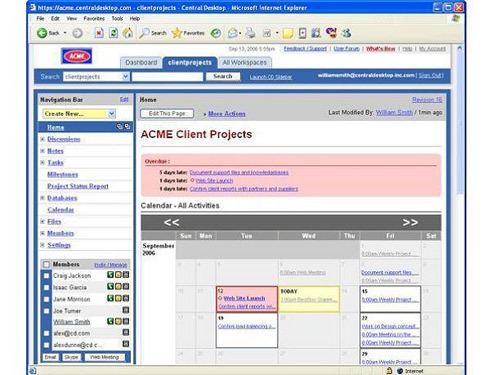Screen dimensions: 500x375
Task: Check the Jane Morrison checkbox
Action: (x=46, y=299)
